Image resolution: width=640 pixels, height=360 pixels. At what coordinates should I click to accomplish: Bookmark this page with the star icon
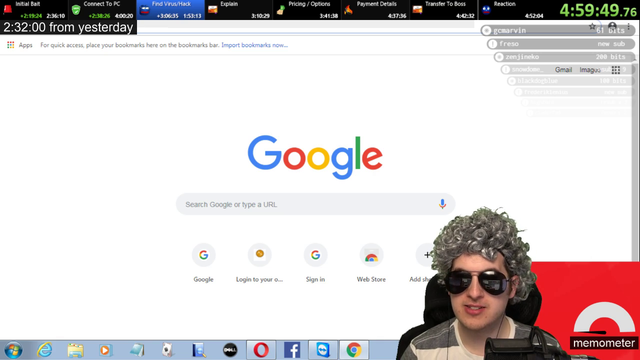(x=592, y=27)
